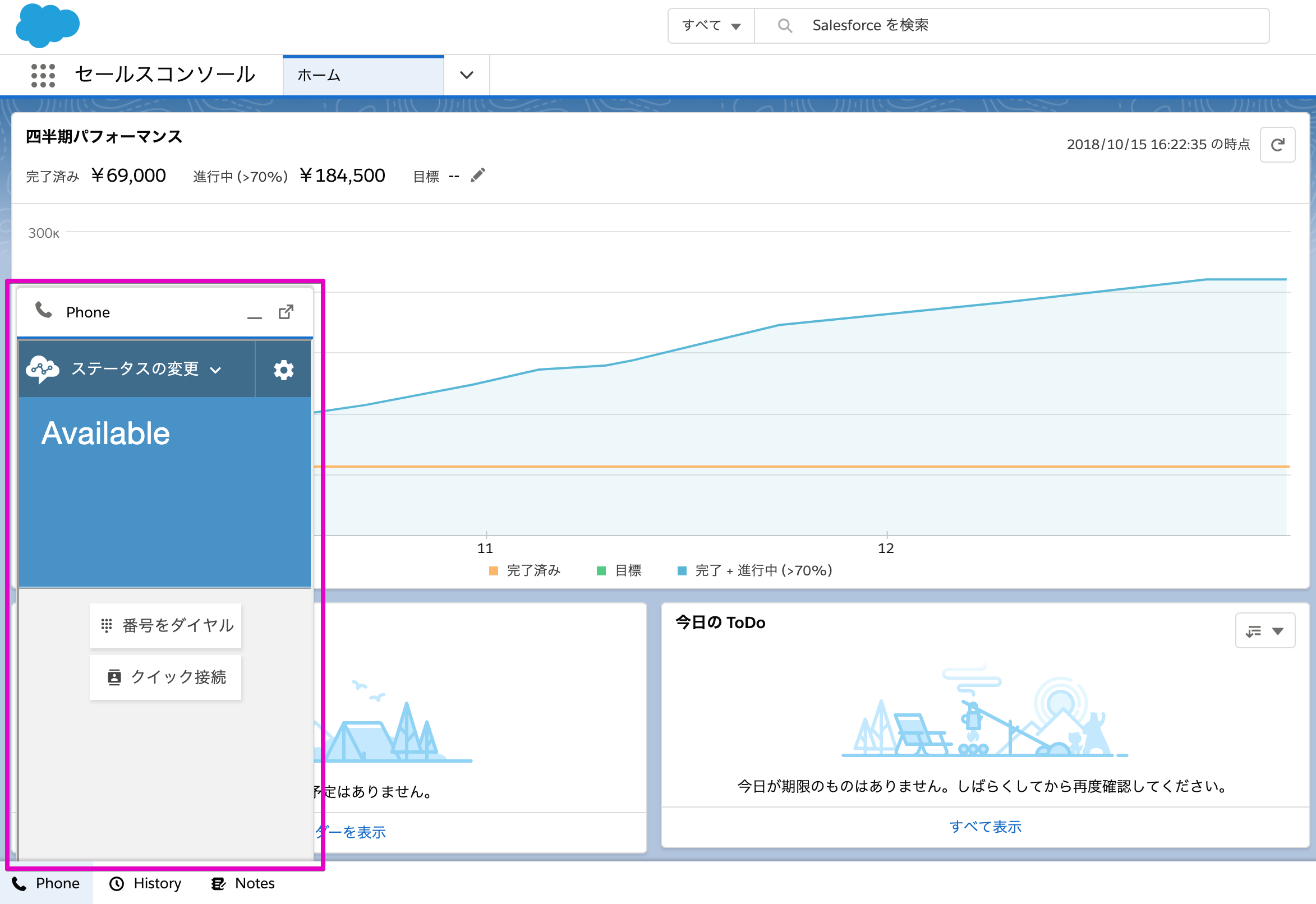Open the すべて search scope dropdown
1316x904 pixels.
tap(710, 25)
